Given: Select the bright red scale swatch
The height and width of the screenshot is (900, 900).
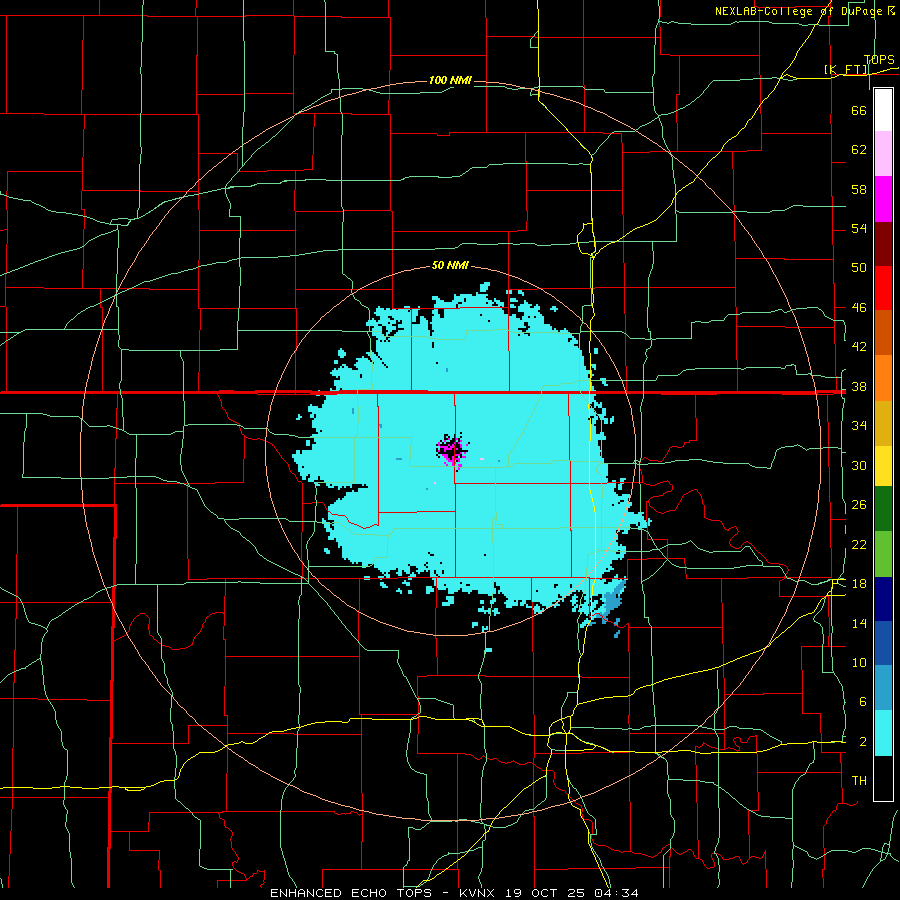Looking at the screenshot, I should click(x=883, y=288).
